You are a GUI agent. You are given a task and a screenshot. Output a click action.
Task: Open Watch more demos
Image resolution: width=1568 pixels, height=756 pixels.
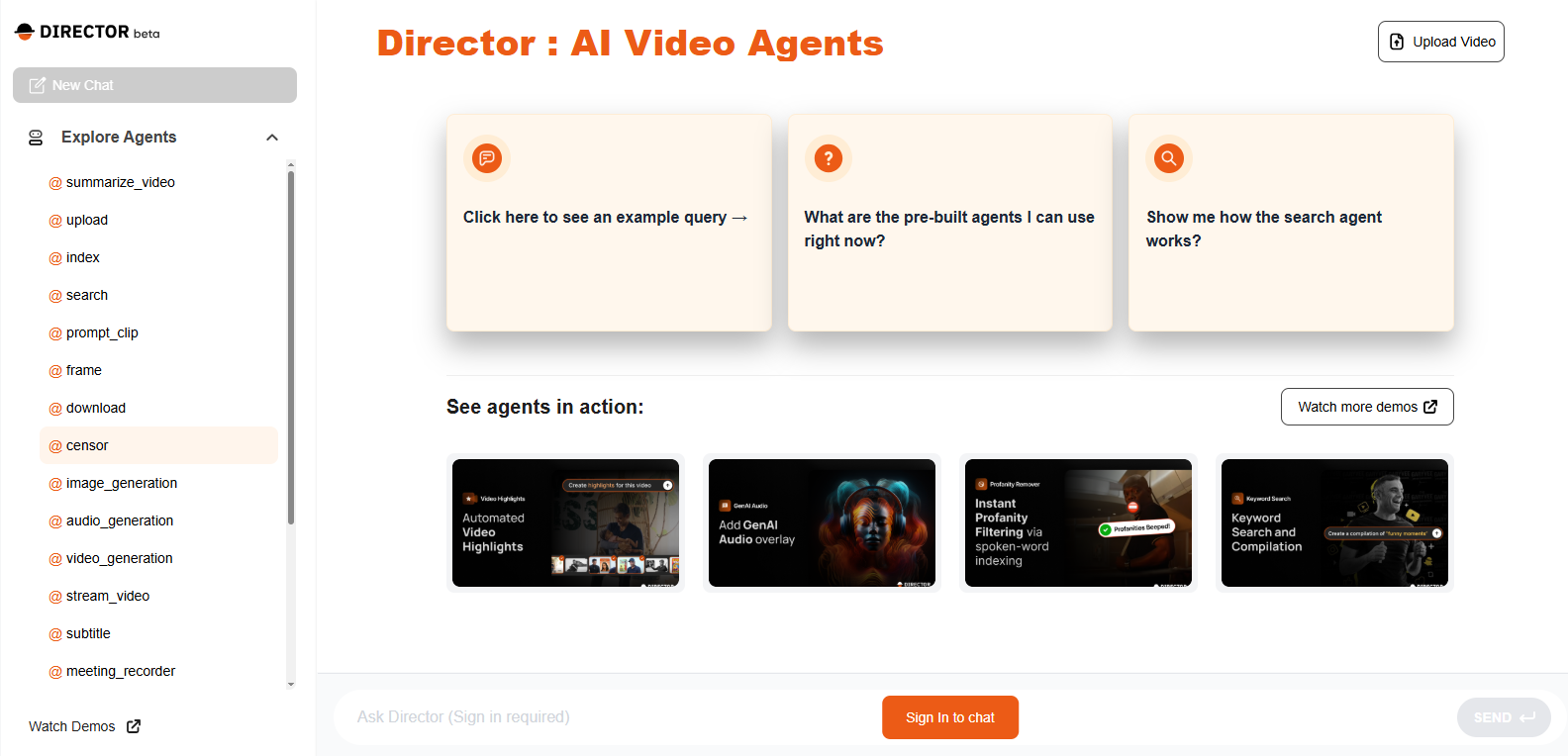tap(1367, 407)
